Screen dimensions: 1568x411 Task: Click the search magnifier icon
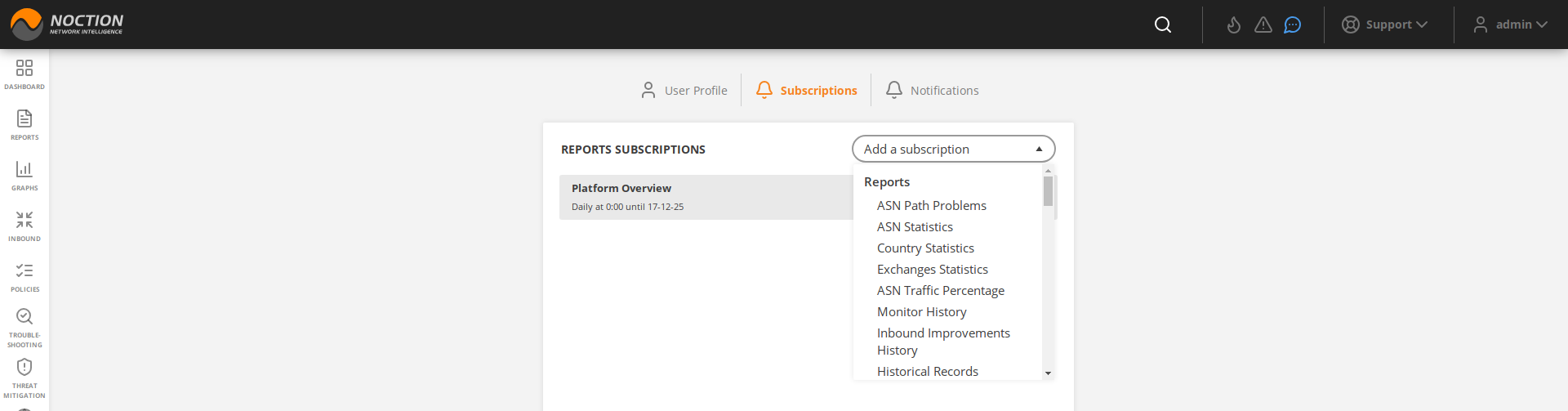(x=1163, y=25)
